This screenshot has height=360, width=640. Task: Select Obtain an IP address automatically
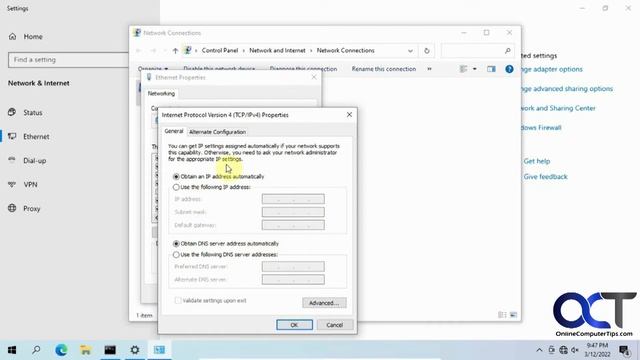(x=219, y=177)
